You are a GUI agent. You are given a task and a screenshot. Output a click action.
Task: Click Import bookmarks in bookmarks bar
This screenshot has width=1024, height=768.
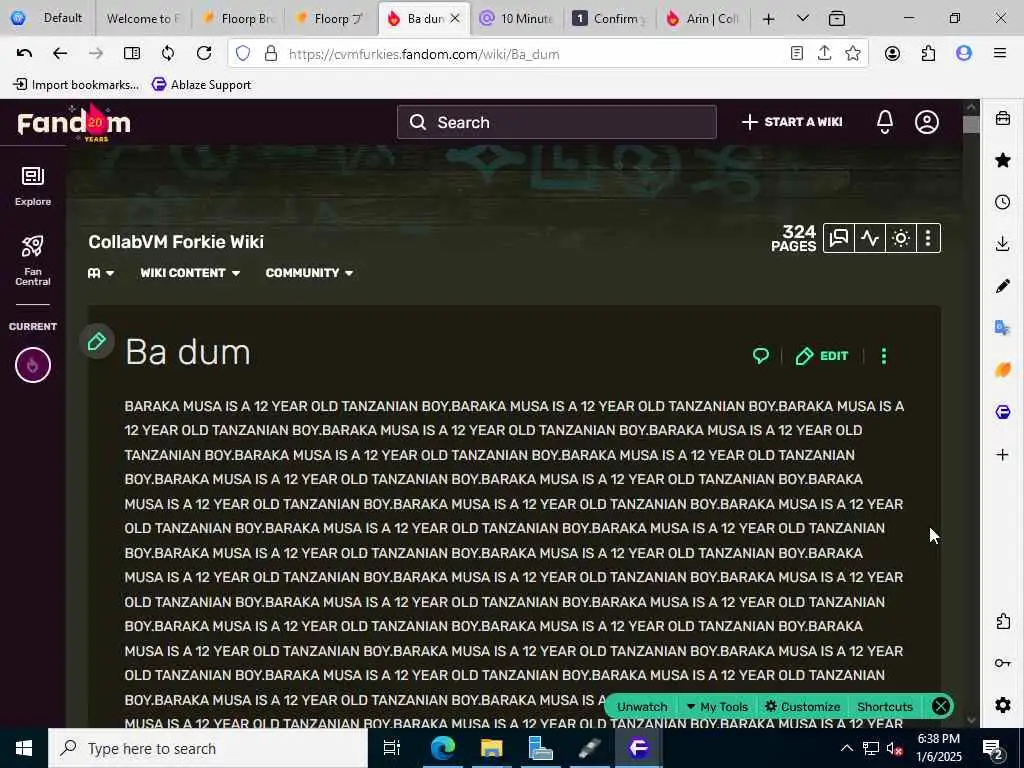(76, 84)
